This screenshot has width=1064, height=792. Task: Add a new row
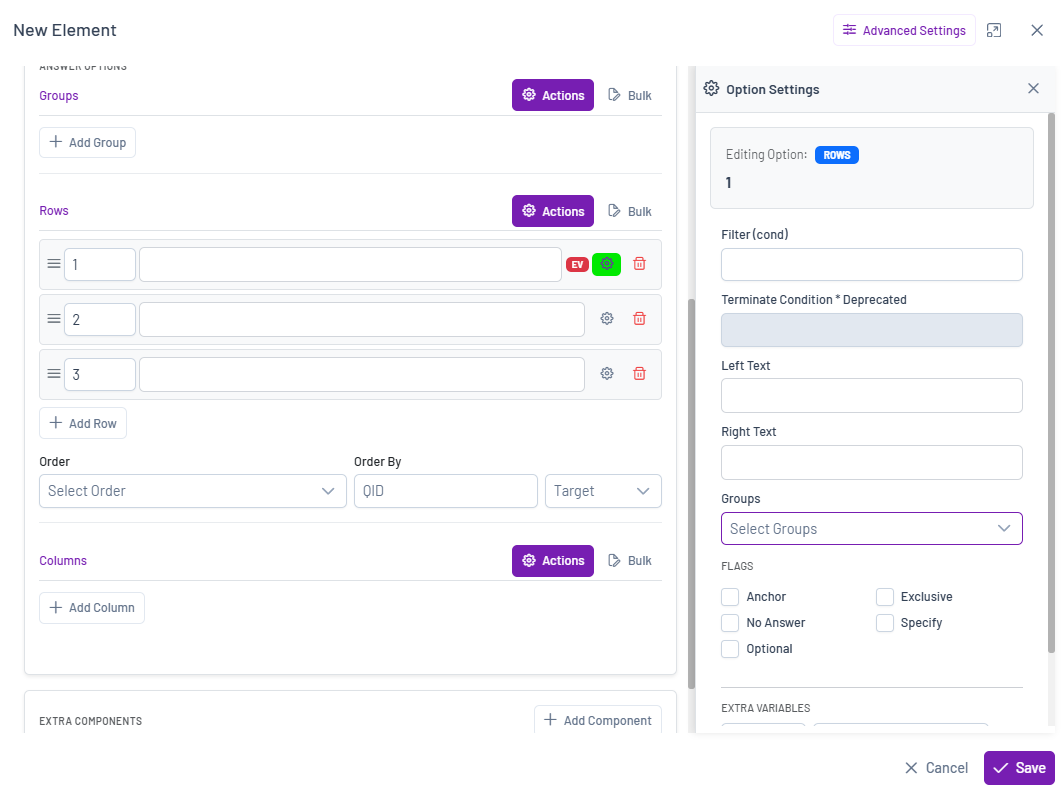83,423
